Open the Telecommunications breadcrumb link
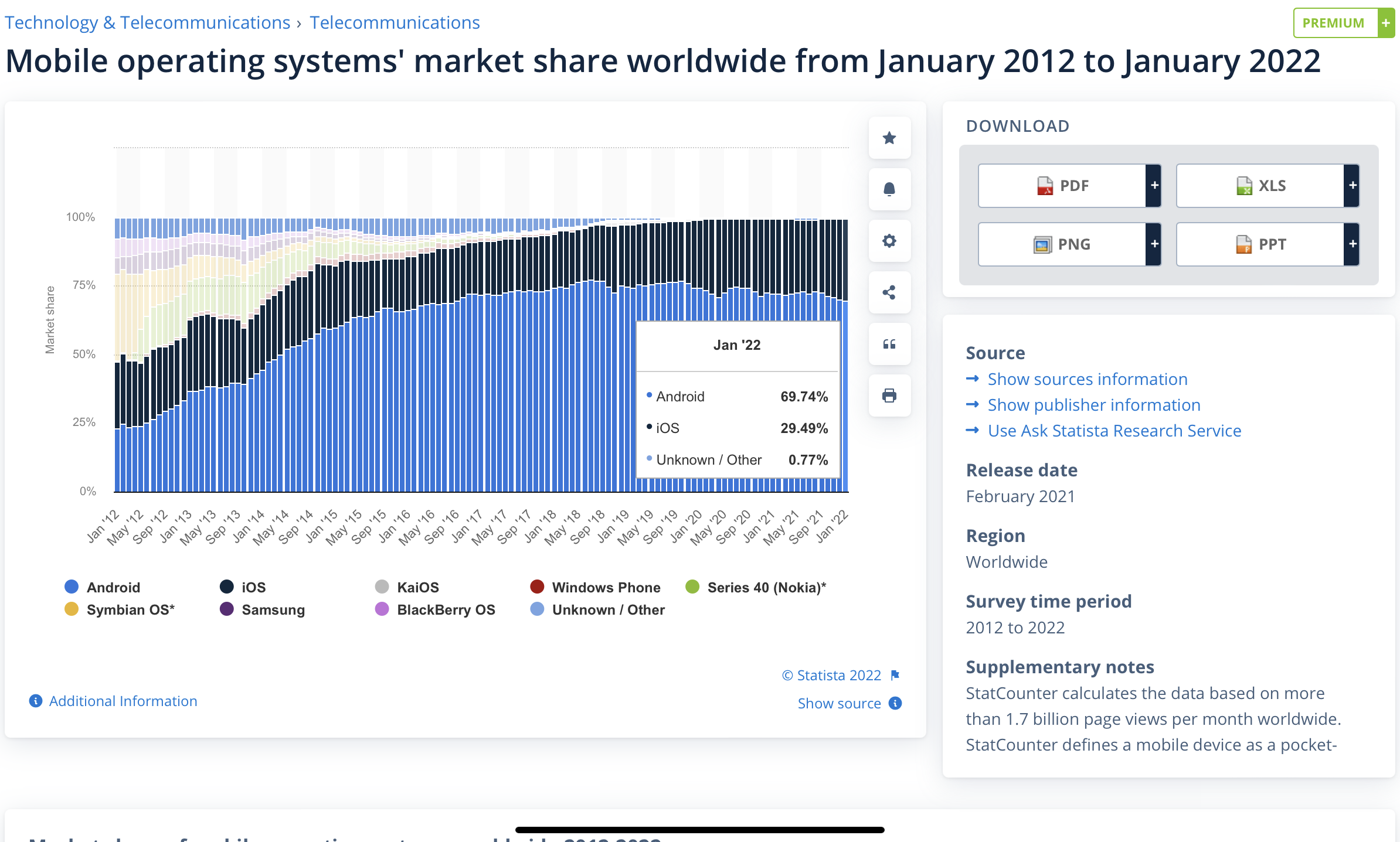This screenshot has height=842, width=1400. click(x=395, y=22)
